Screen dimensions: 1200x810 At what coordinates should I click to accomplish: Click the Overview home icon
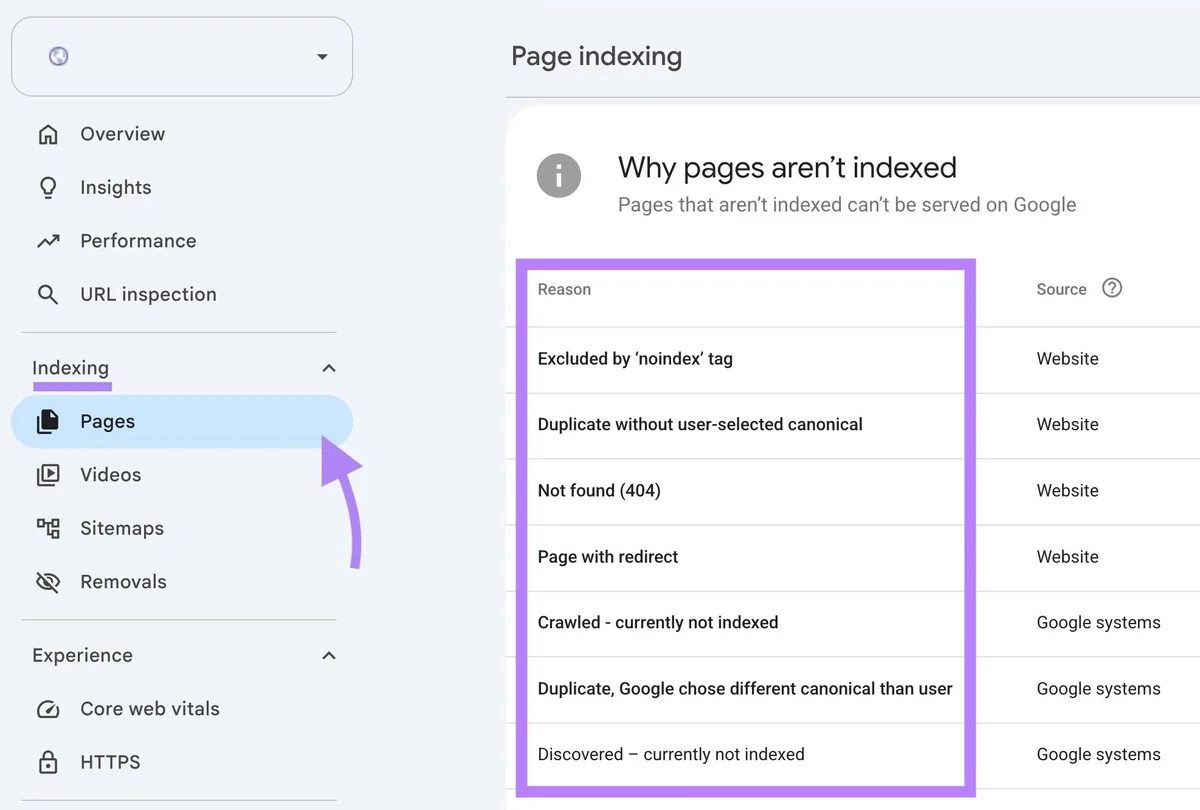click(48, 134)
